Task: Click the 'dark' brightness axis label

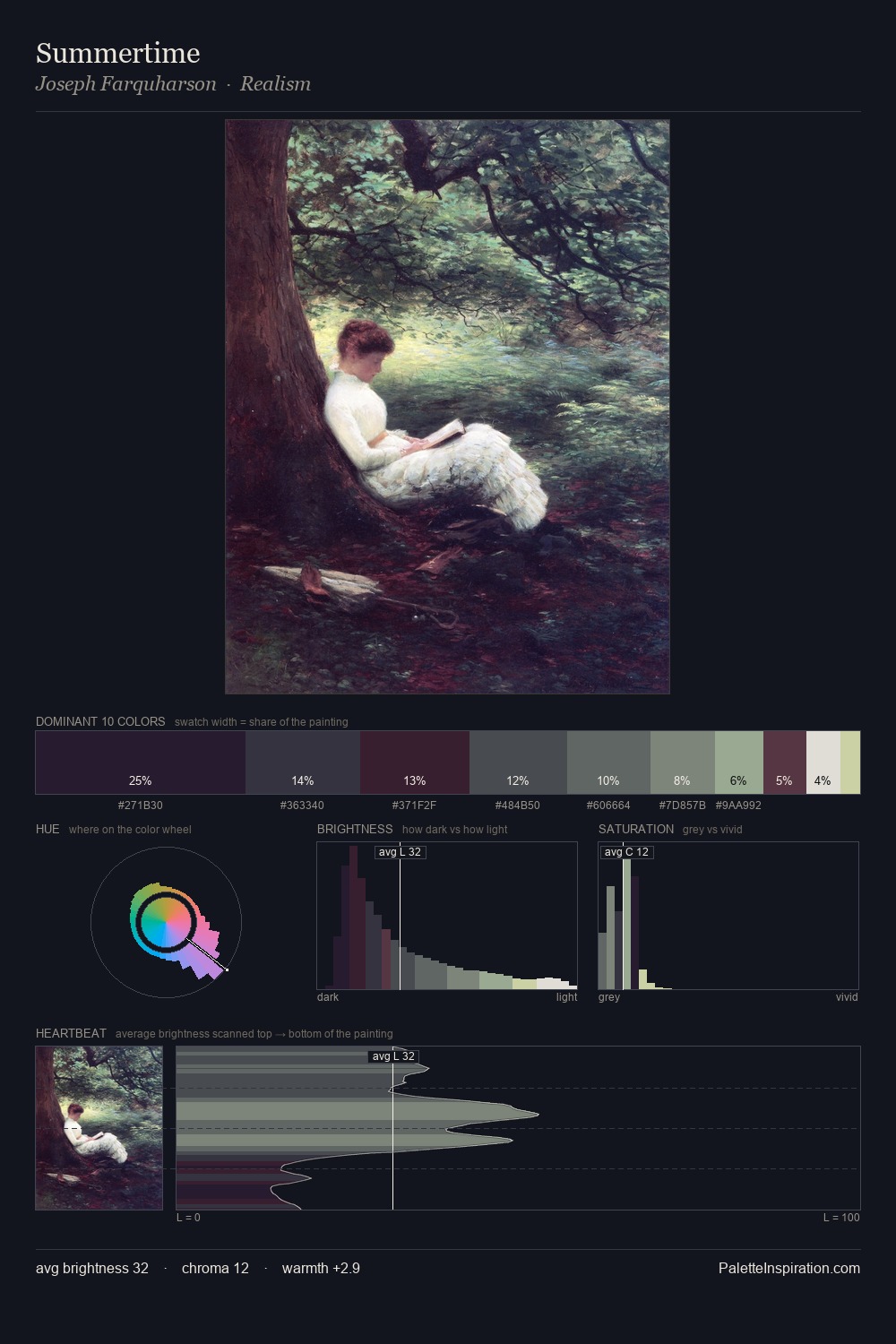Action: click(328, 997)
